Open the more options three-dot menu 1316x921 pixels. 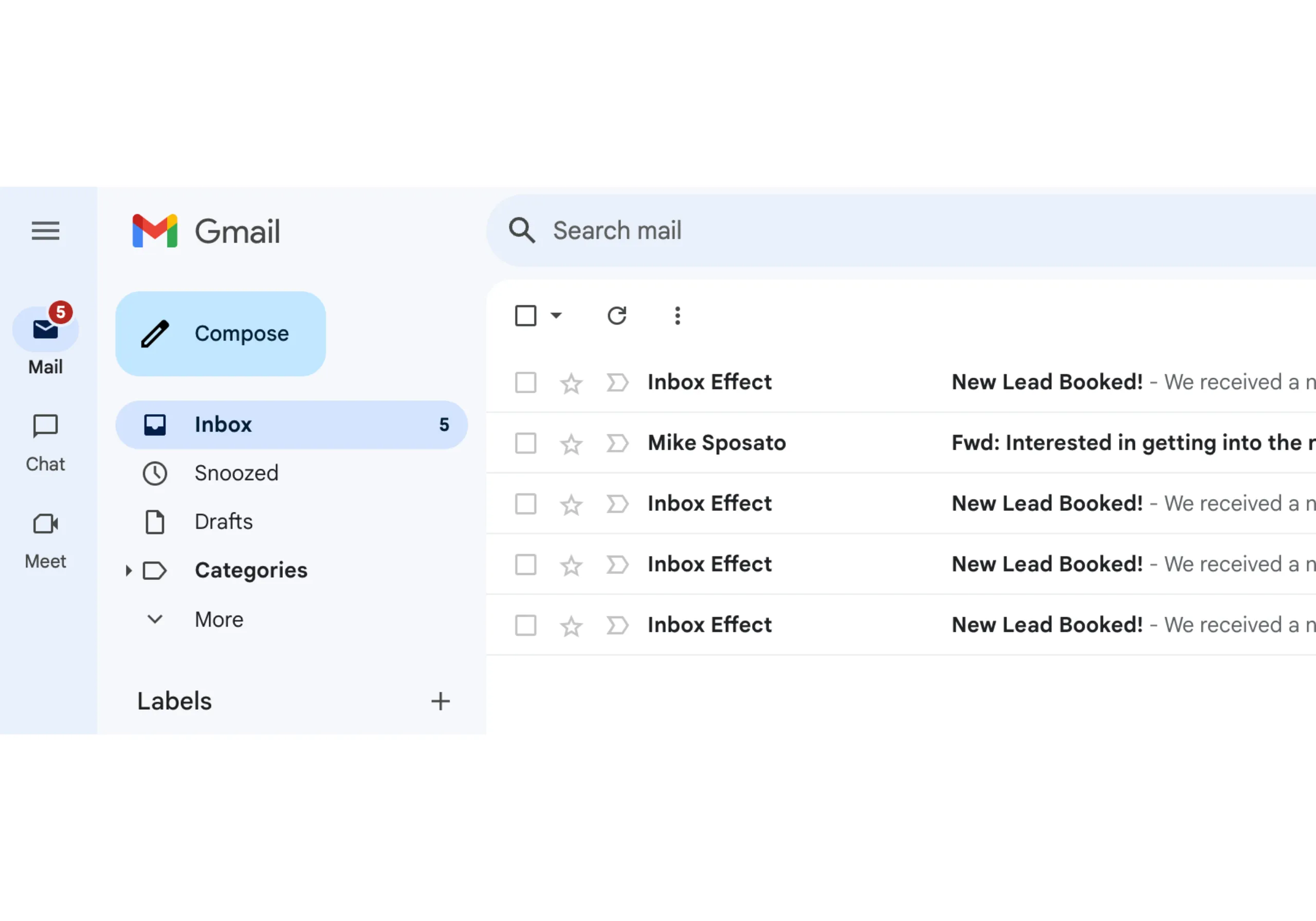pos(677,315)
